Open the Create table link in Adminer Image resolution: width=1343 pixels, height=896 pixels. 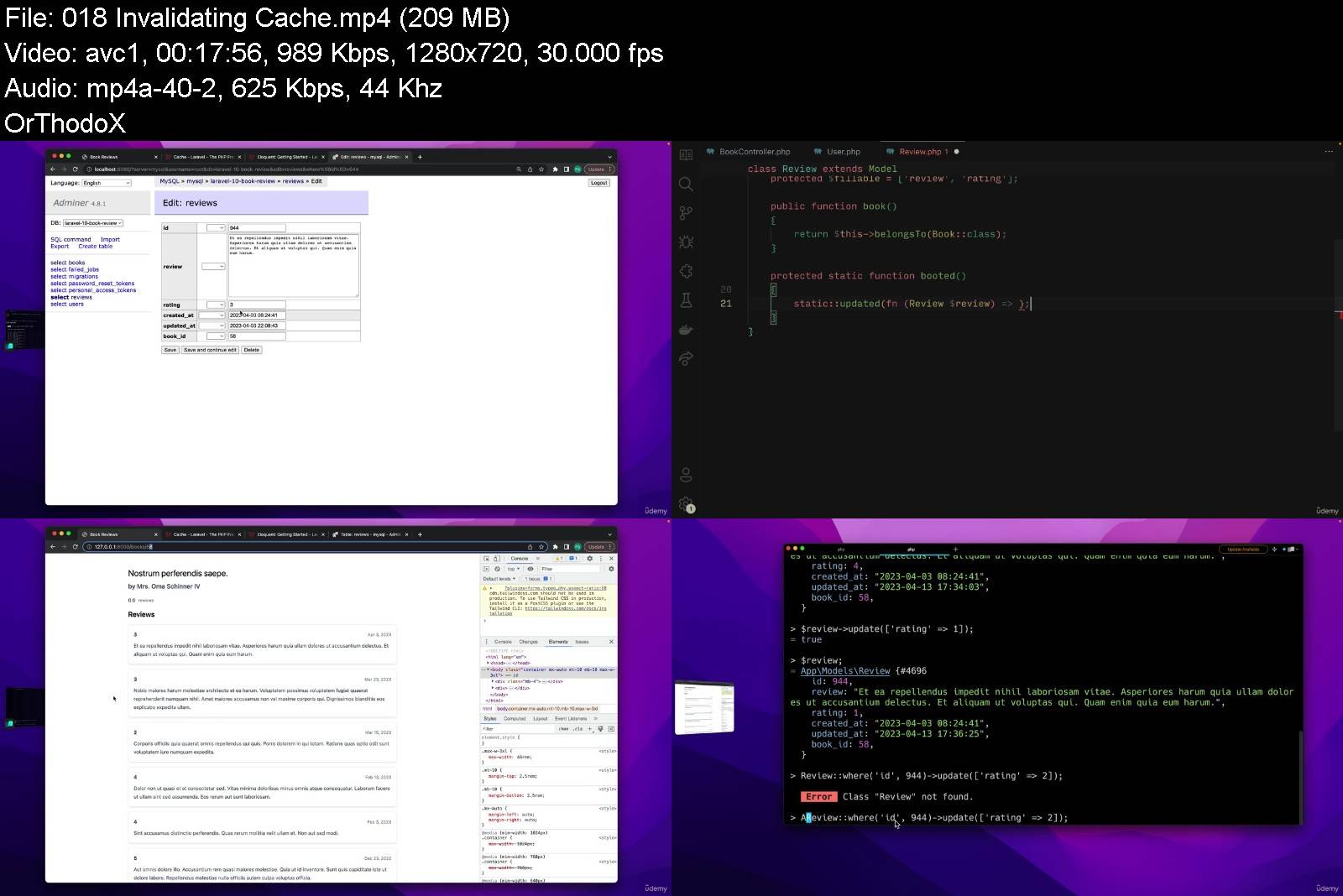coord(95,247)
